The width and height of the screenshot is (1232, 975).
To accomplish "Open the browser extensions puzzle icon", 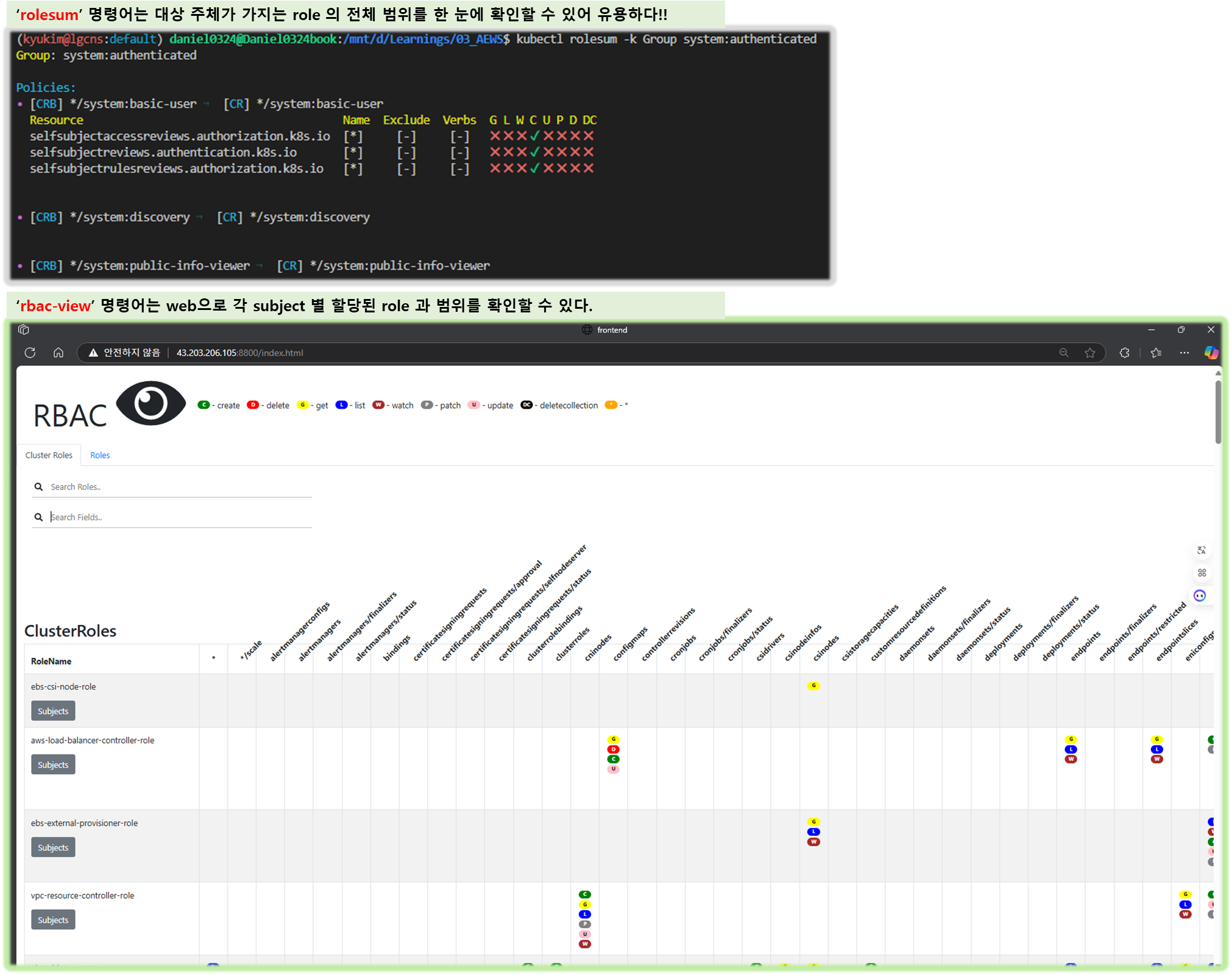I will pyautogui.click(x=1125, y=353).
